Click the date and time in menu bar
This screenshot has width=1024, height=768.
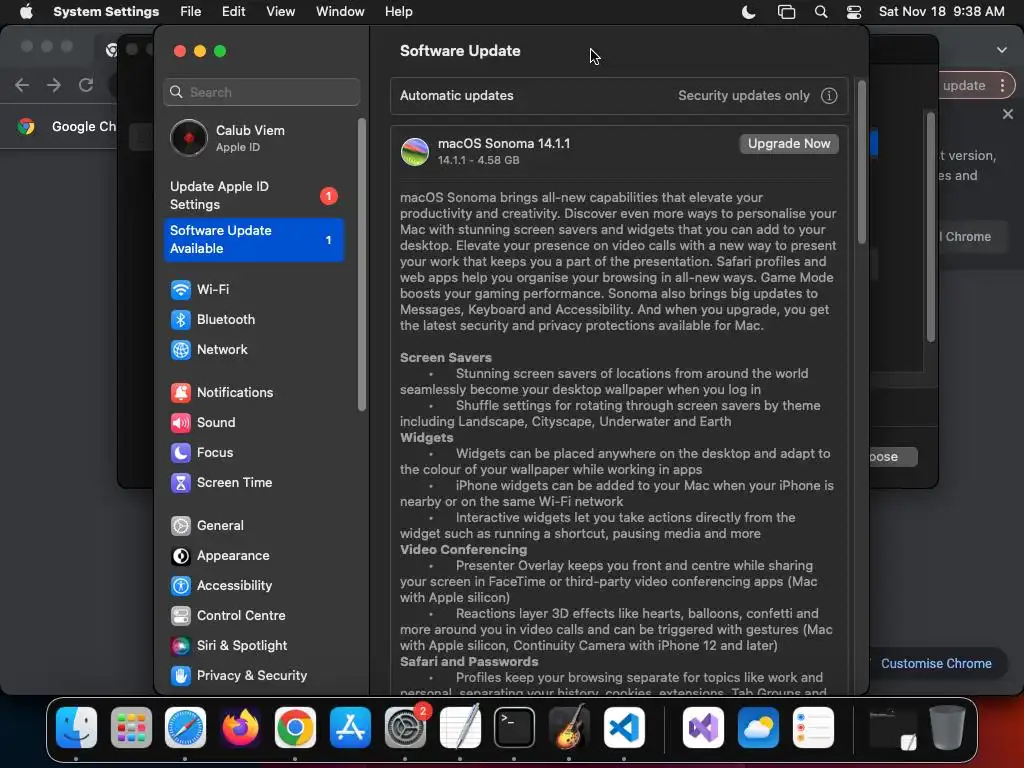click(941, 12)
